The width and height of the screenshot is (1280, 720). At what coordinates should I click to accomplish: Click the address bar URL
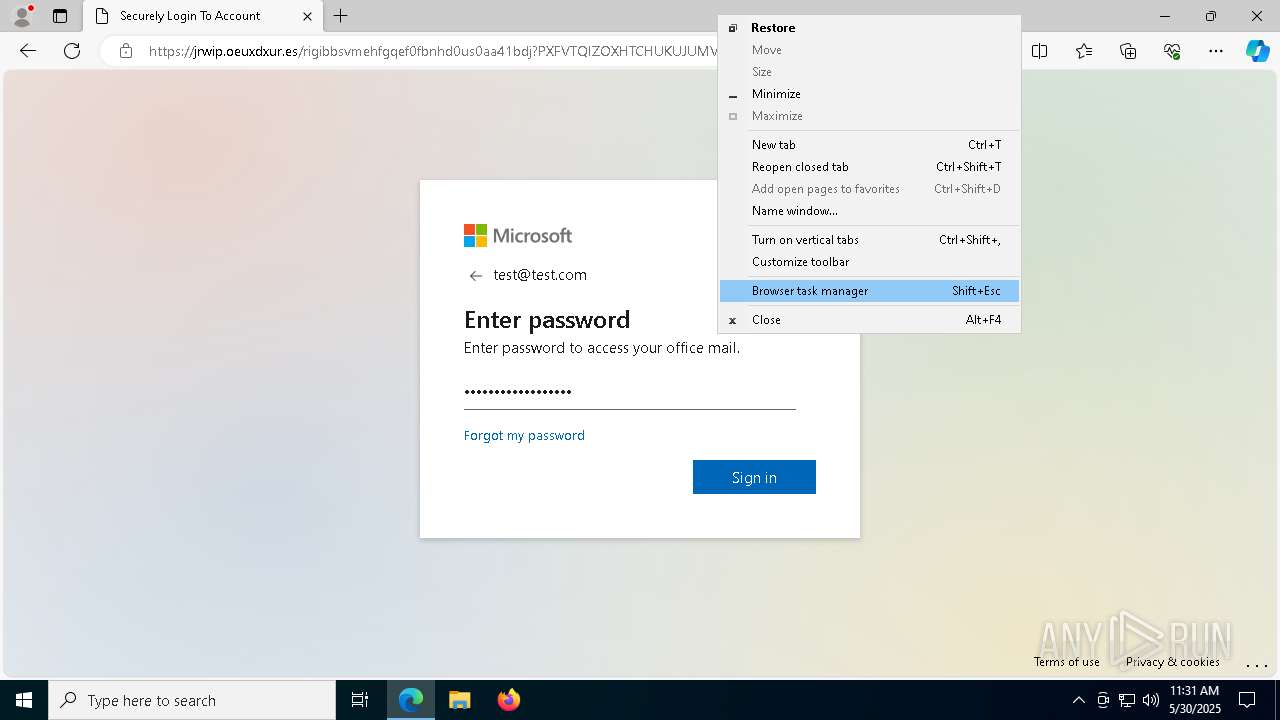click(x=433, y=51)
